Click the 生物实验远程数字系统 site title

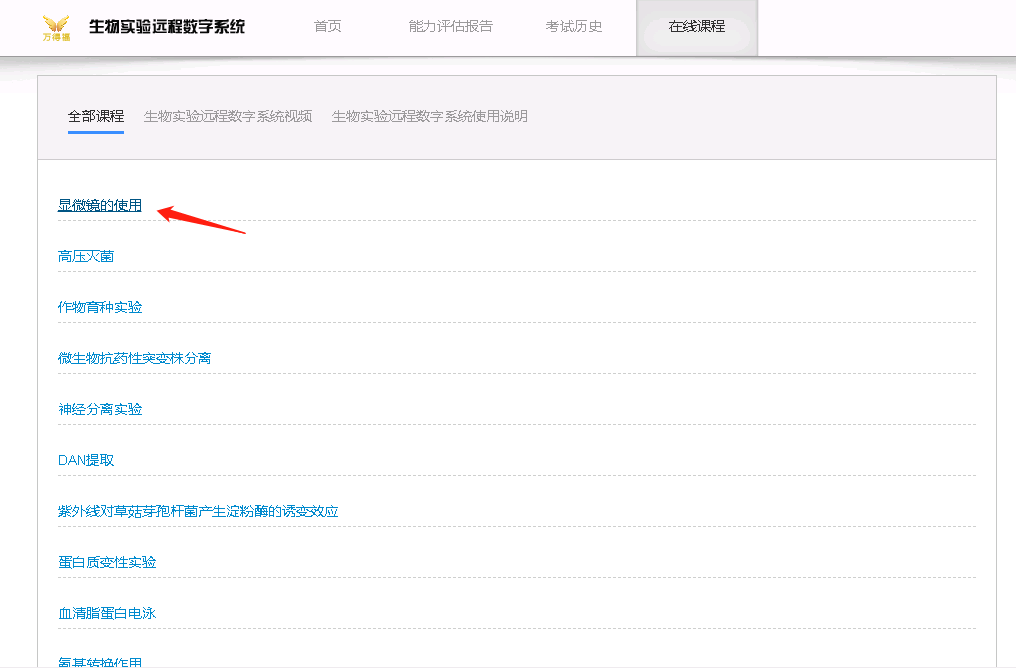pyautogui.click(x=167, y=27)
